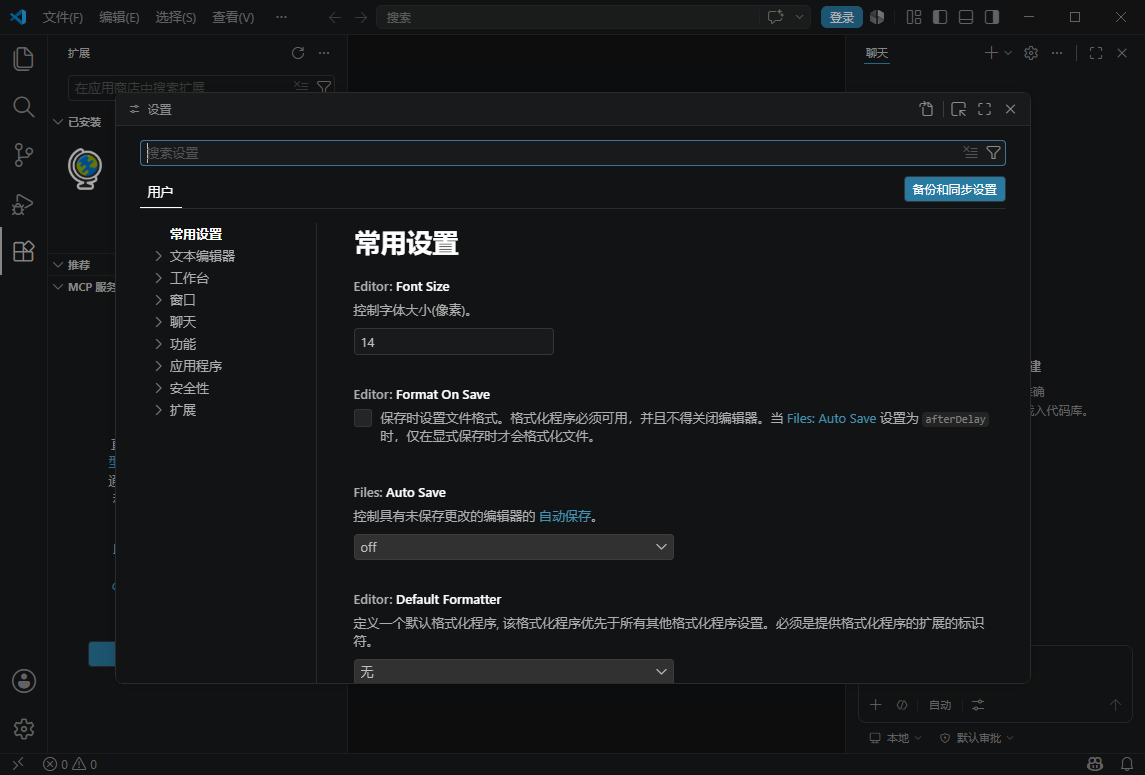
Task: Customize layout icon in title bar
Action: tap(914, 17)
